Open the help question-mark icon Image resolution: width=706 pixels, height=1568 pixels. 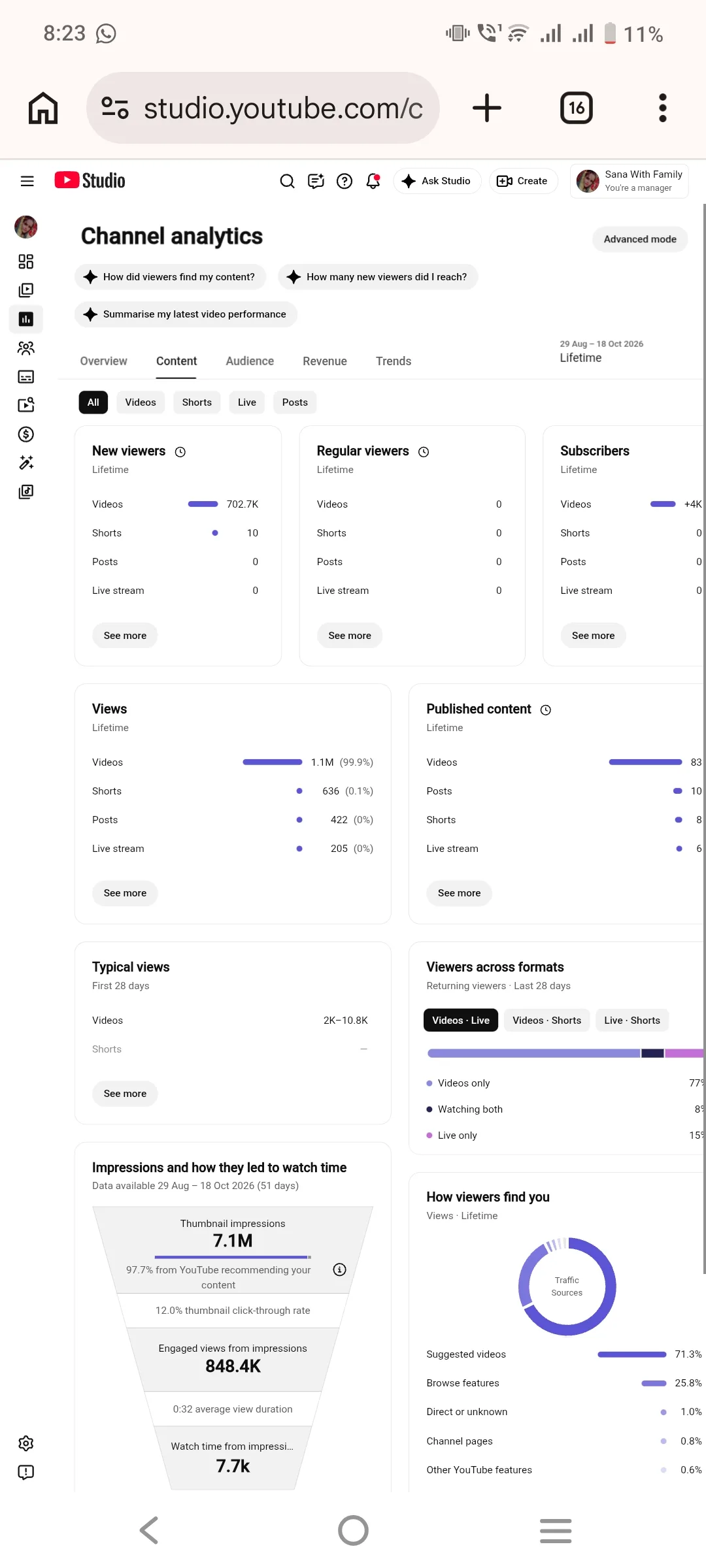tap(345, 181)
